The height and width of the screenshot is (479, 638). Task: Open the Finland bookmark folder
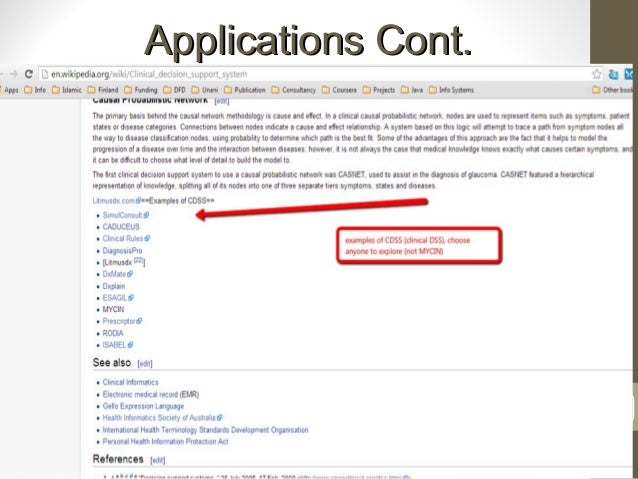coord(103,90)
